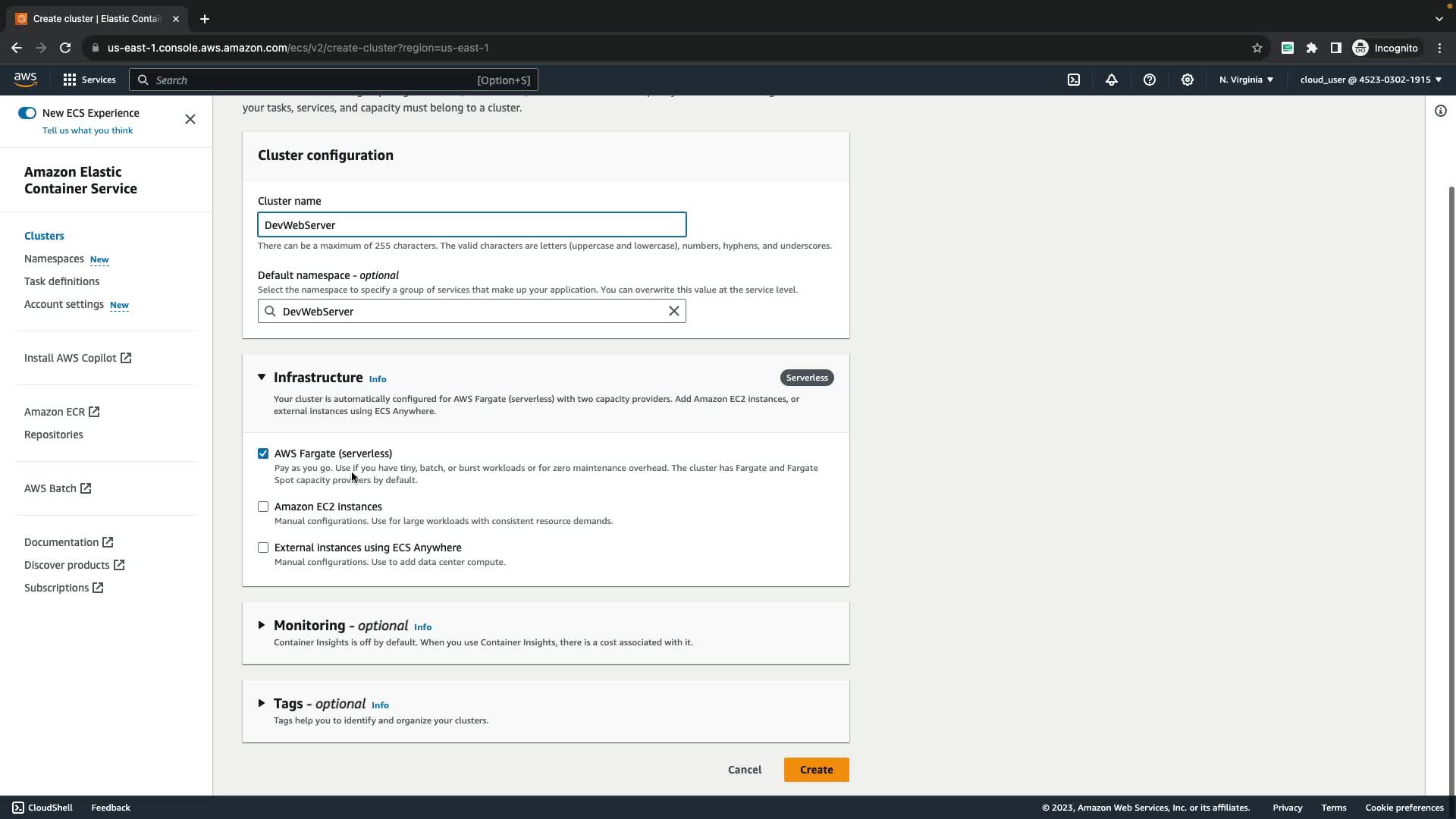Screen dimensions: 1456x819
Task: Open Namespaces in the sidebar
Action: tap(54, 259)
